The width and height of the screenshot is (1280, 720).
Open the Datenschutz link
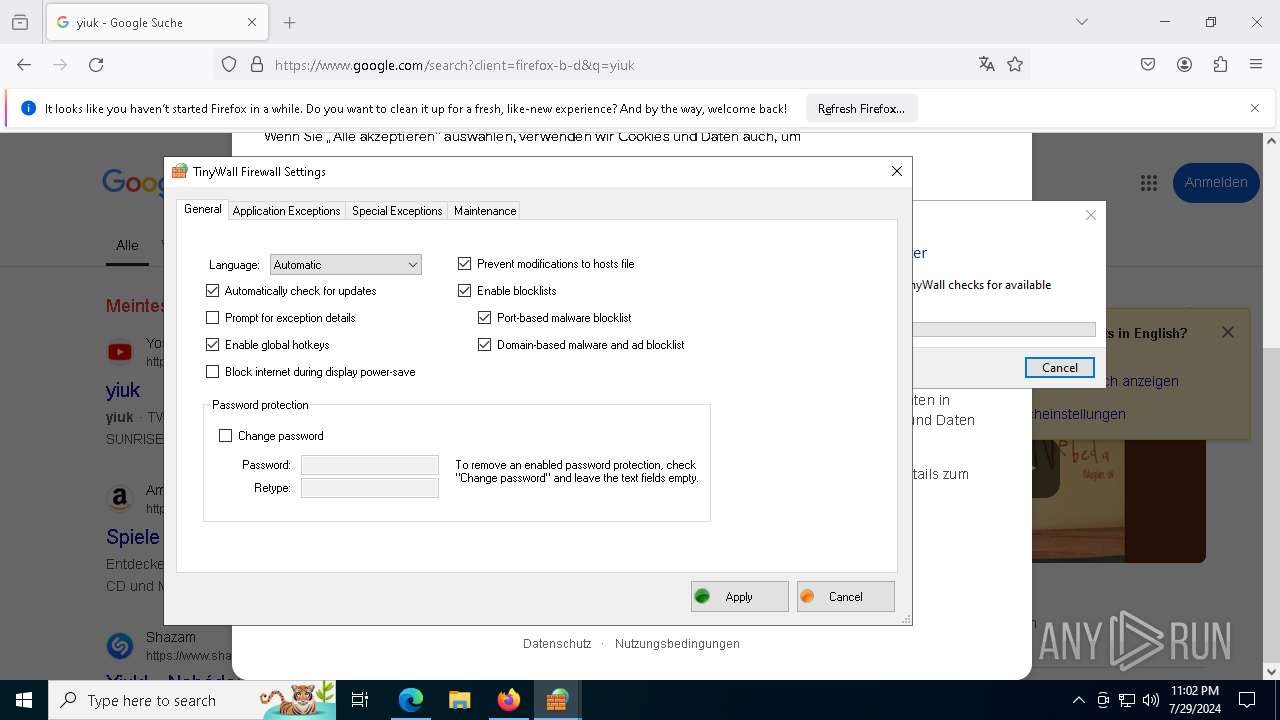click(x=557, y=644)
